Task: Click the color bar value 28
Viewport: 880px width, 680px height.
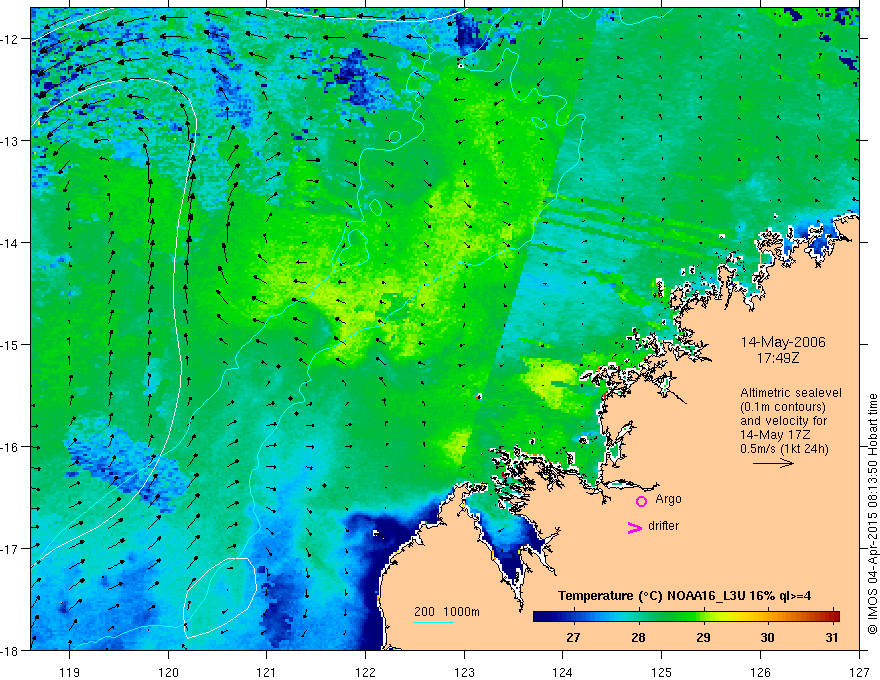Action: click(x=638, y=637)
